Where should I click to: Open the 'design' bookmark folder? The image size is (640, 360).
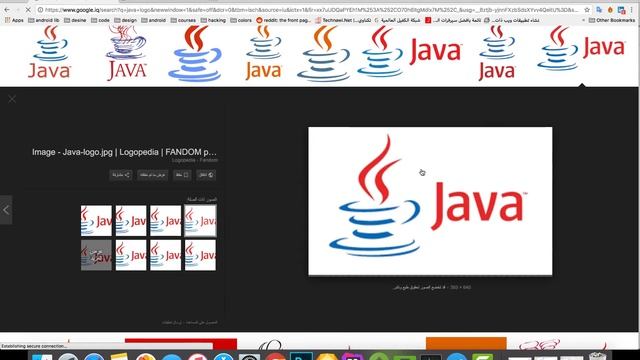(126, 20)
